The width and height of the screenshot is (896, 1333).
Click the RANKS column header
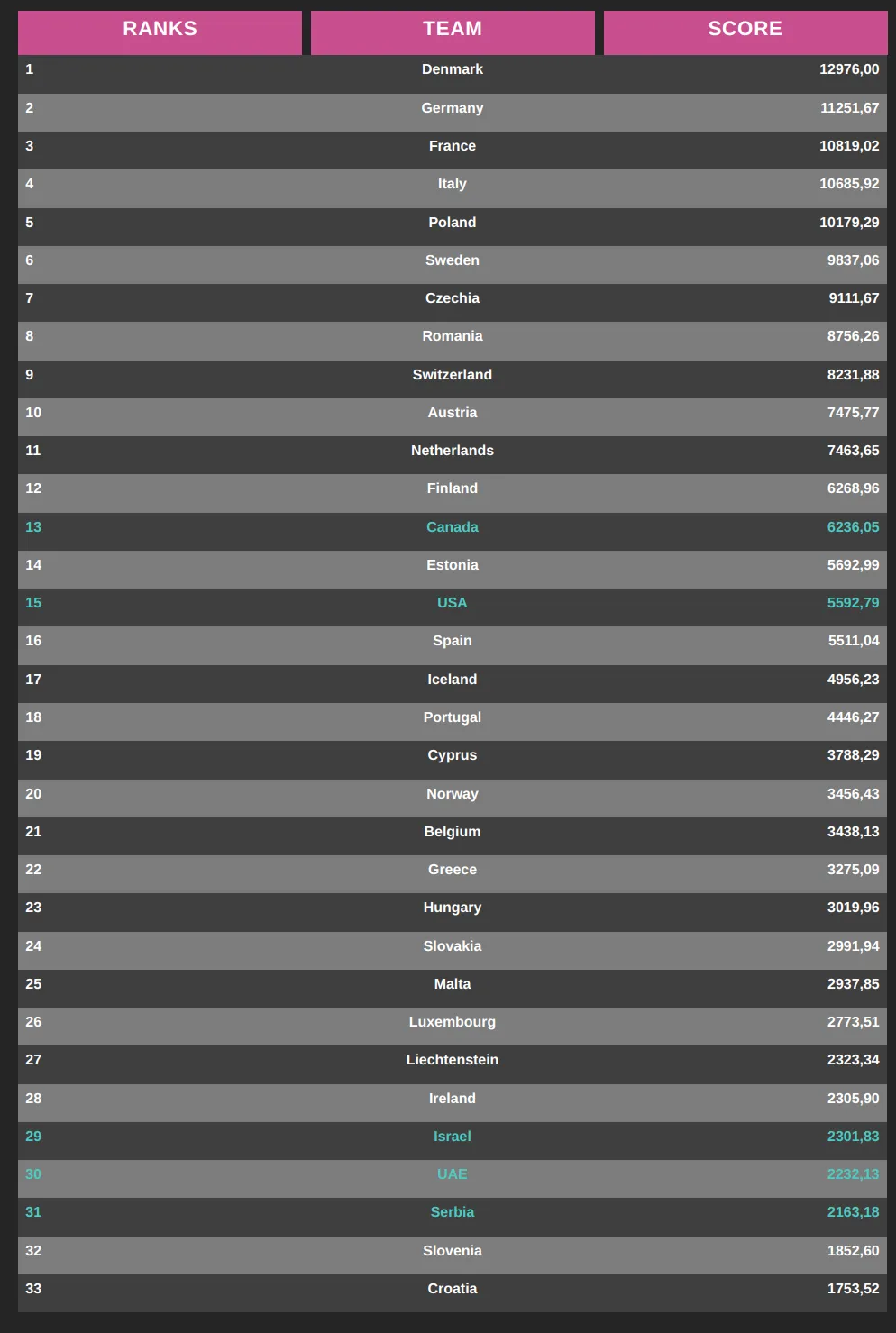coord(160,29)
